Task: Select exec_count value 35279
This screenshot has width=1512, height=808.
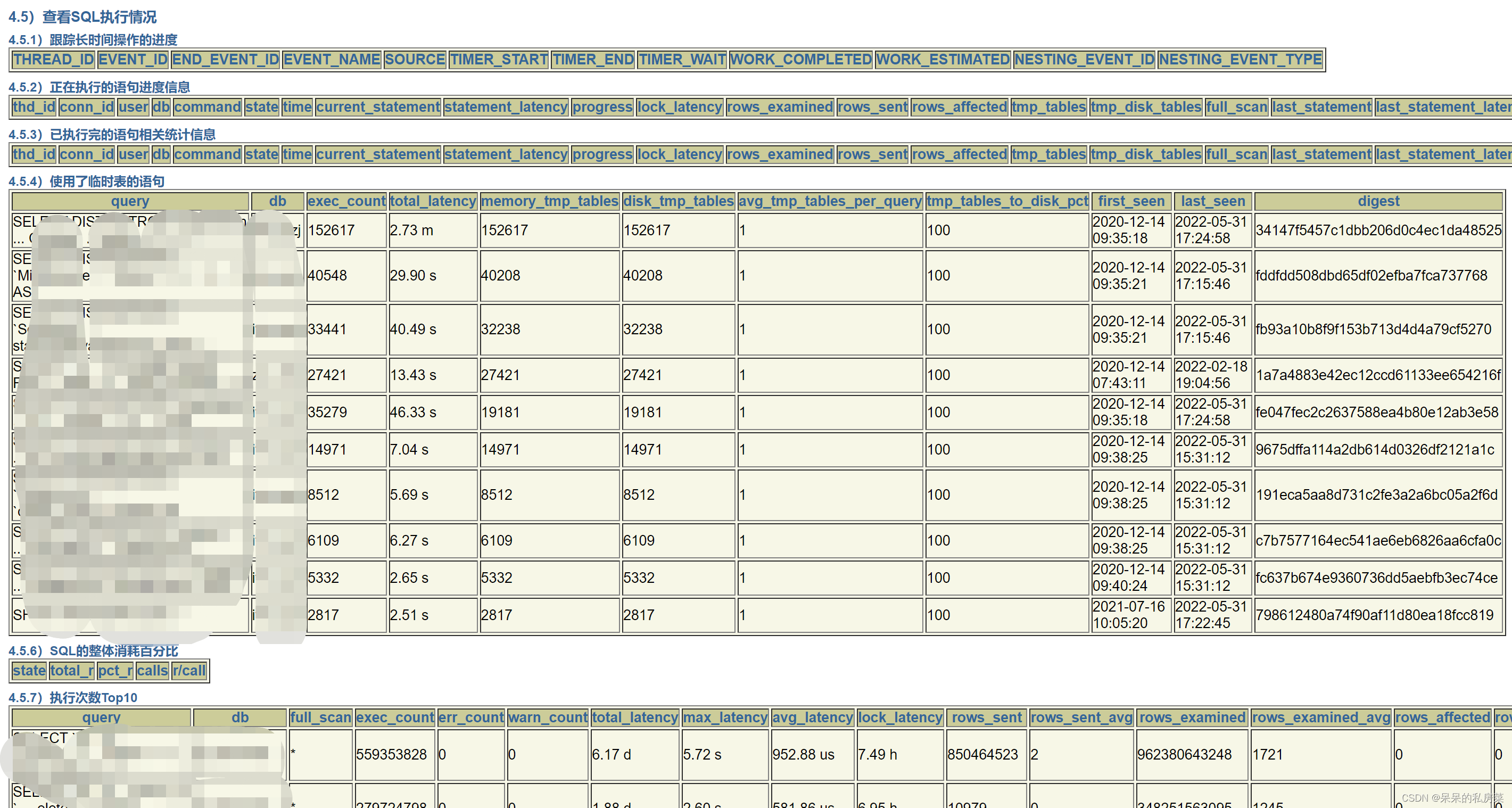Action: point(327,412)
